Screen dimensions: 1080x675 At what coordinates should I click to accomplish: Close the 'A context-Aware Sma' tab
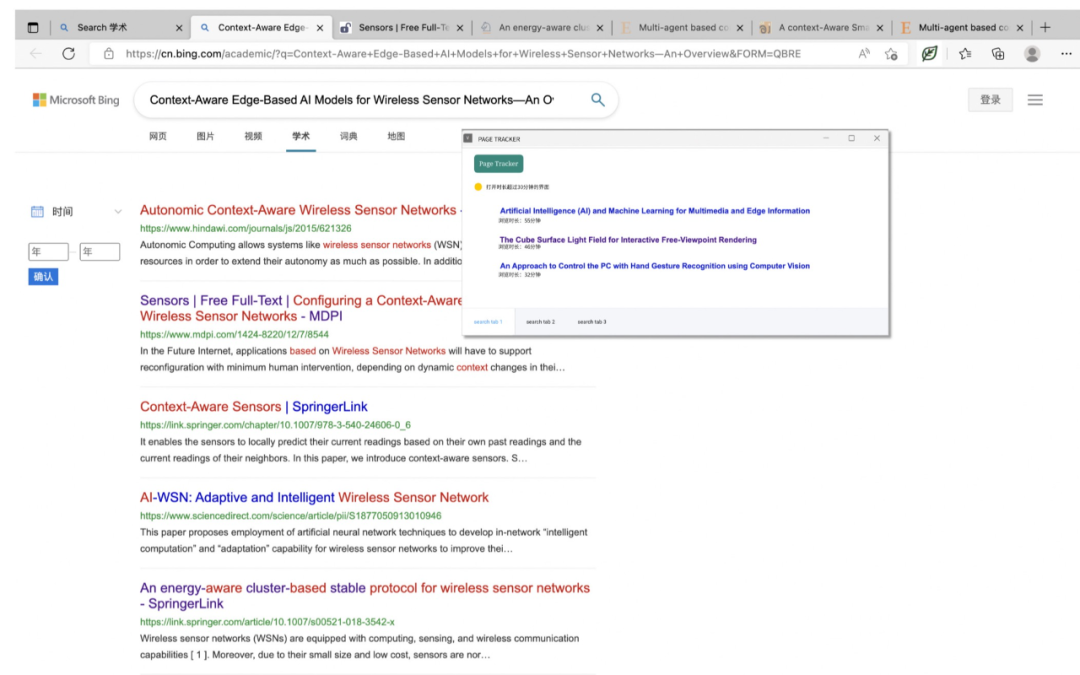[880, 28]
